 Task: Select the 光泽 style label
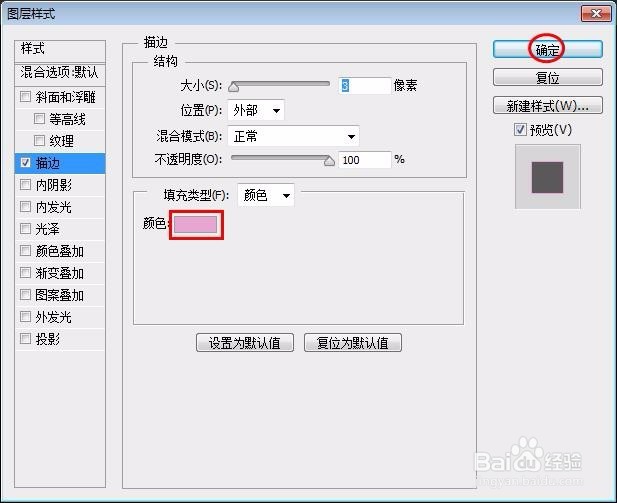pyautogui.click(x=48, y=229)
